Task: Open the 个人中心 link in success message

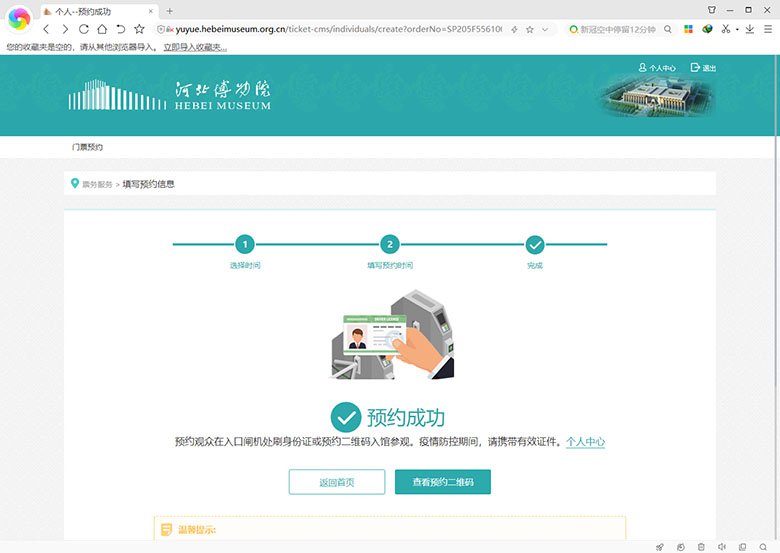Action: pyautogui.click(x=585, y=441)
